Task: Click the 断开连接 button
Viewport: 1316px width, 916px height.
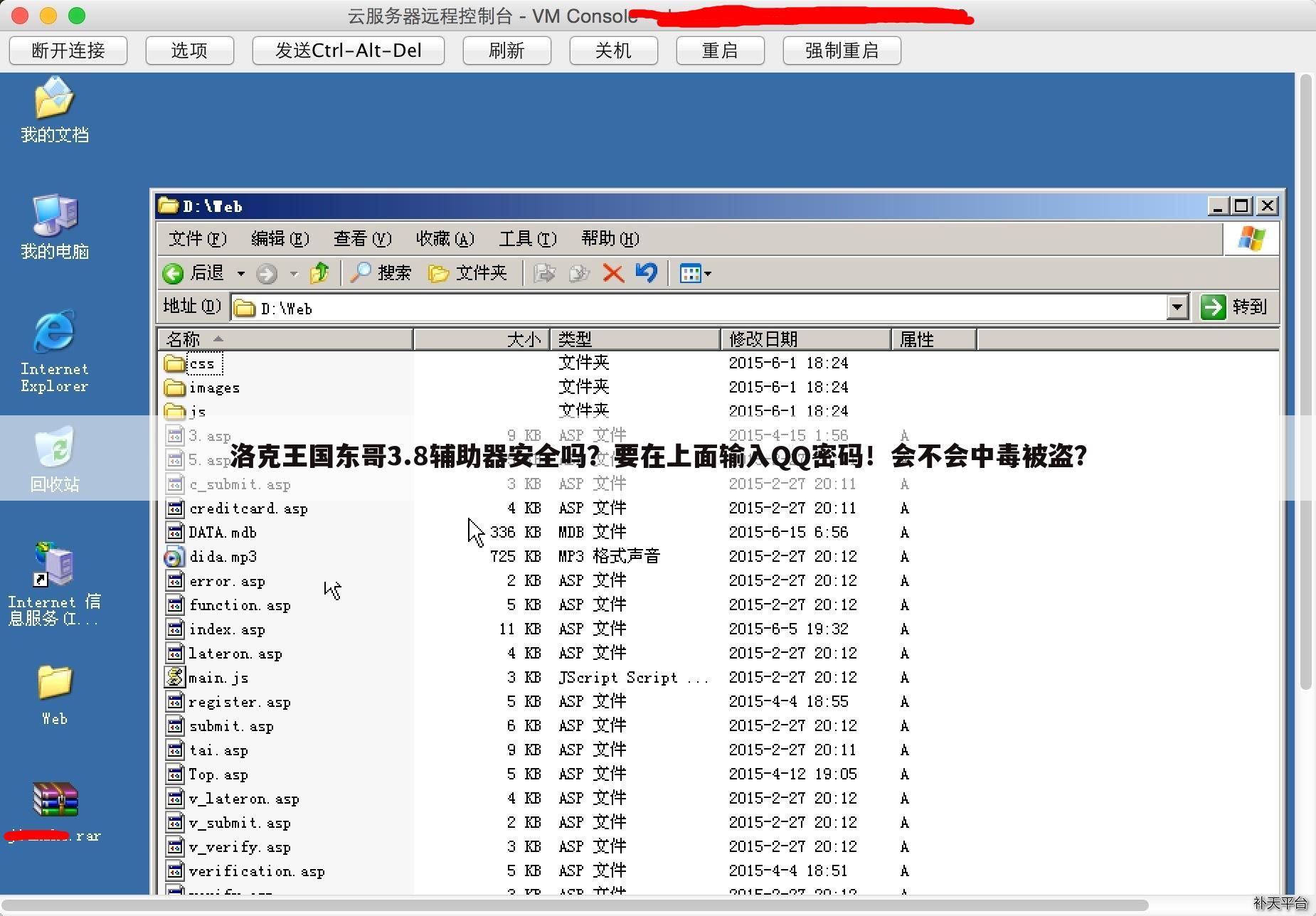Action: coord(68,50)
